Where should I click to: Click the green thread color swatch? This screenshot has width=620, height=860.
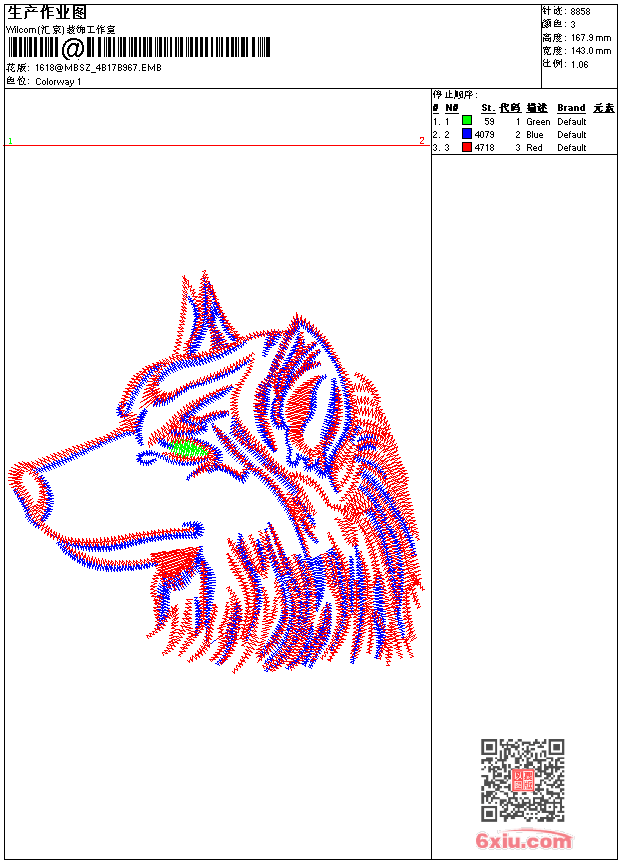(x=466, y=120)
